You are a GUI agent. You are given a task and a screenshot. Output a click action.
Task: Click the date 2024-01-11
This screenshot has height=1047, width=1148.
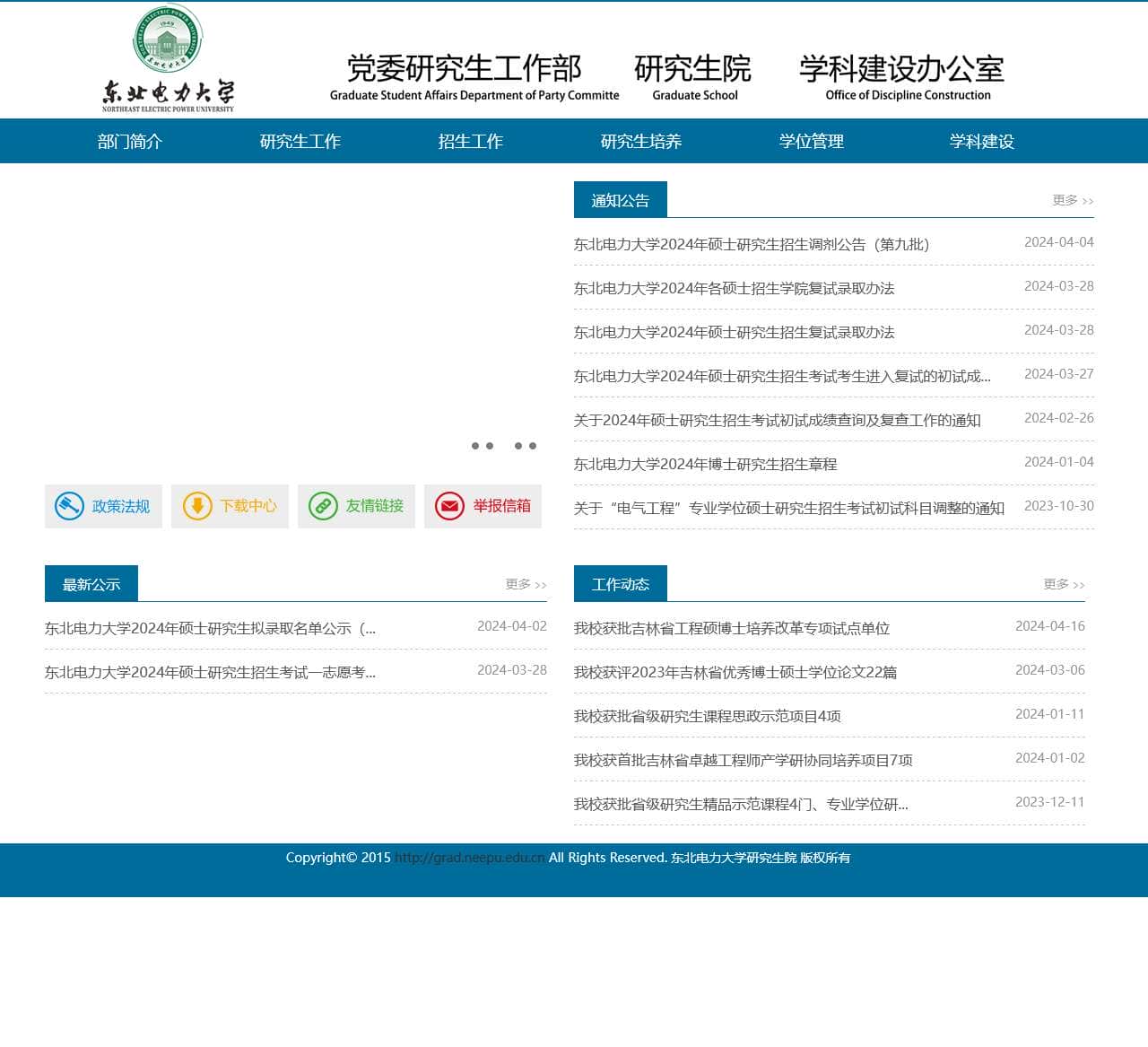[x=1050, y=714]
